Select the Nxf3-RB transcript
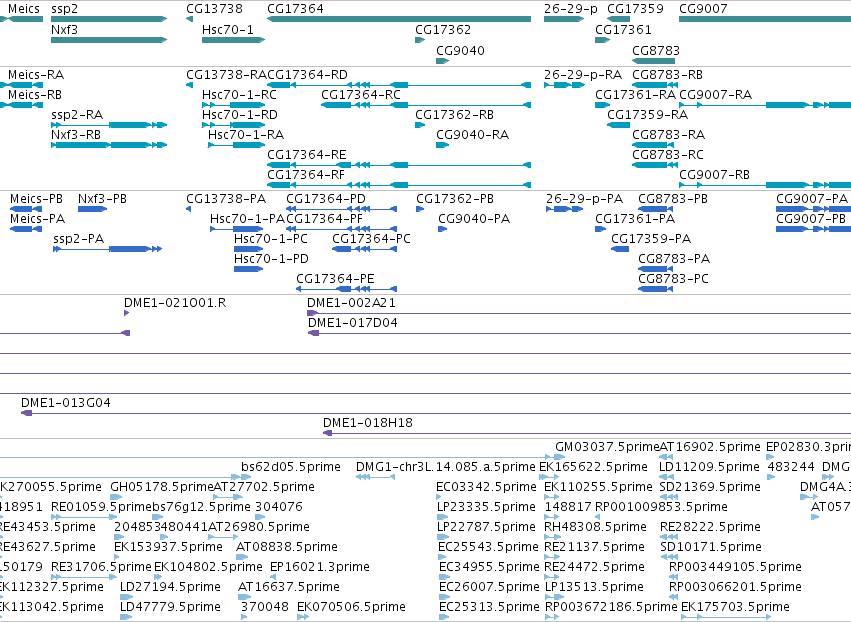This screenshot has width=851, height=622. pyautogui.click(x=76, y=135)
